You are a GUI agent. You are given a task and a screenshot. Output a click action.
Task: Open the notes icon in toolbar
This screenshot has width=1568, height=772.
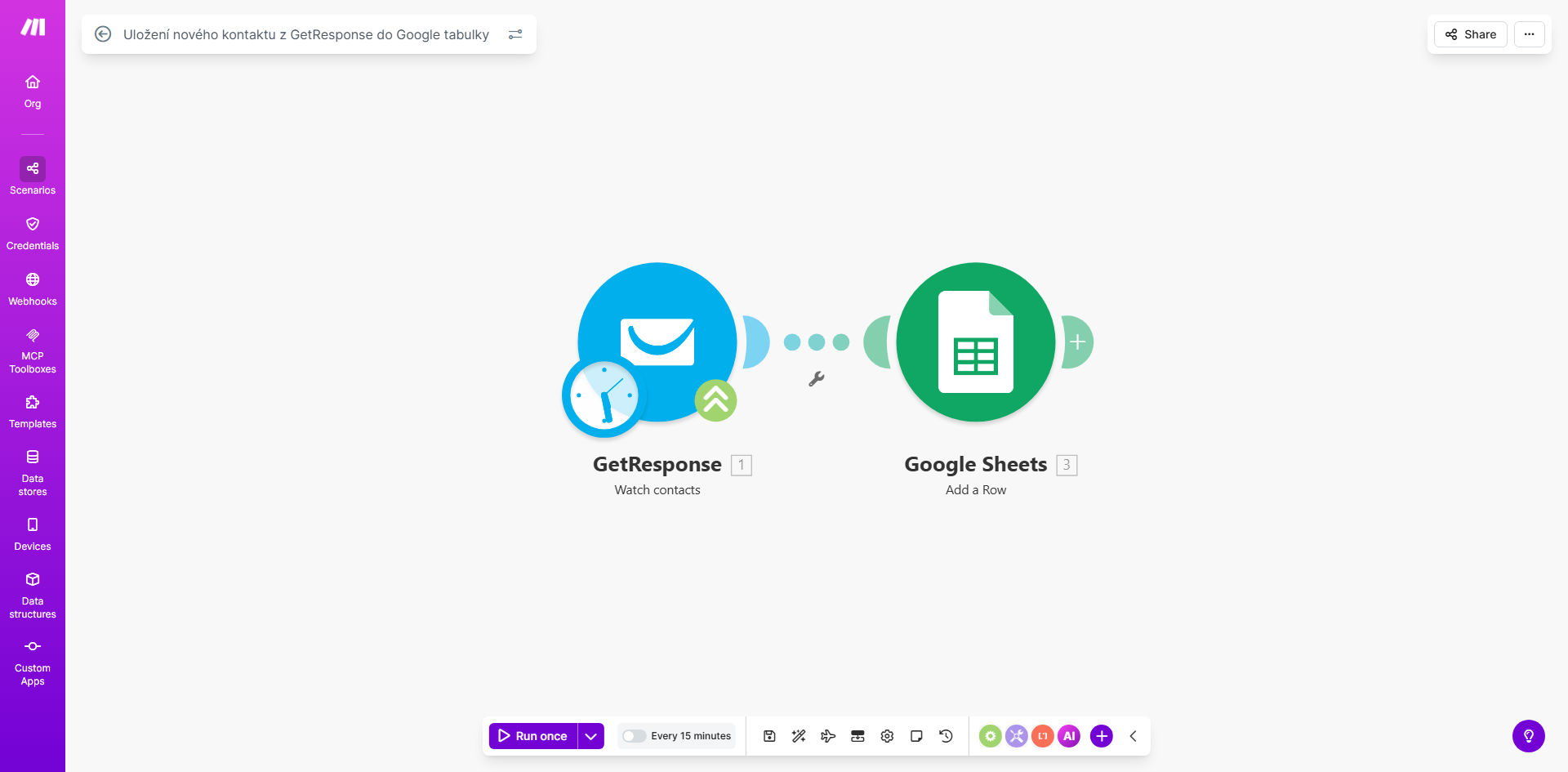point(916,736)
